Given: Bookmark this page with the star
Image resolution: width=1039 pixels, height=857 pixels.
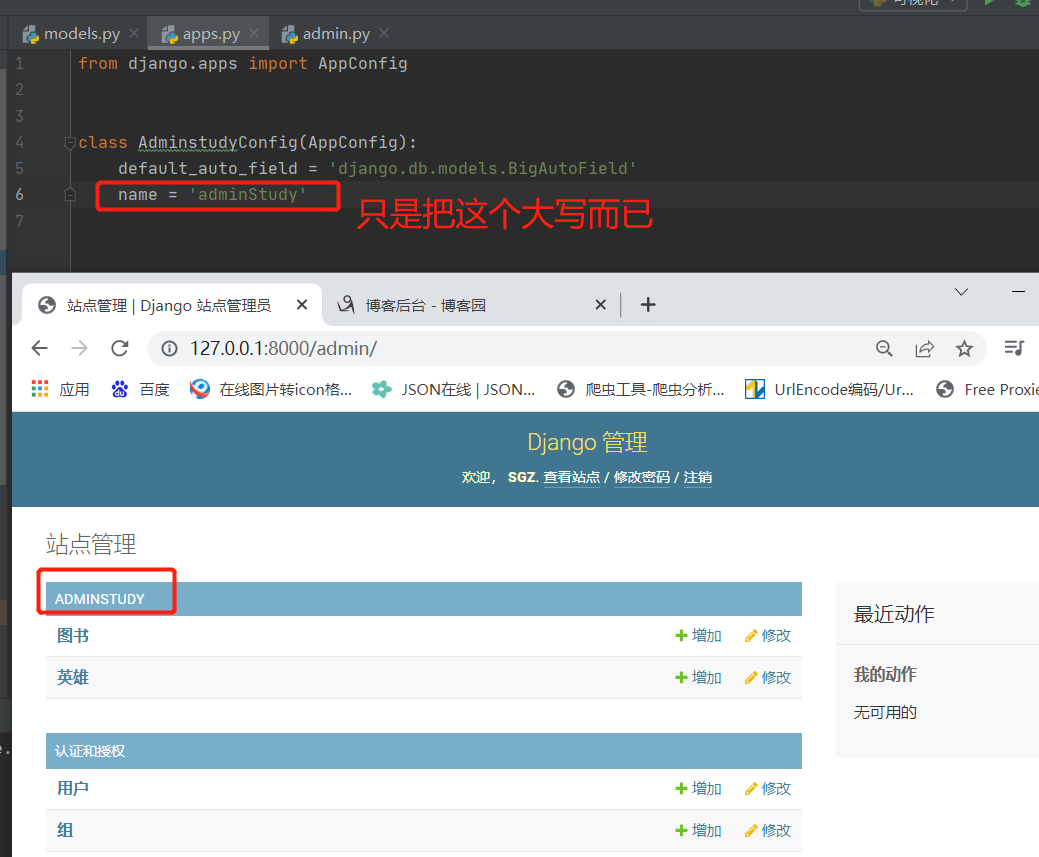Looking at the screenshot, I should 965,349.
